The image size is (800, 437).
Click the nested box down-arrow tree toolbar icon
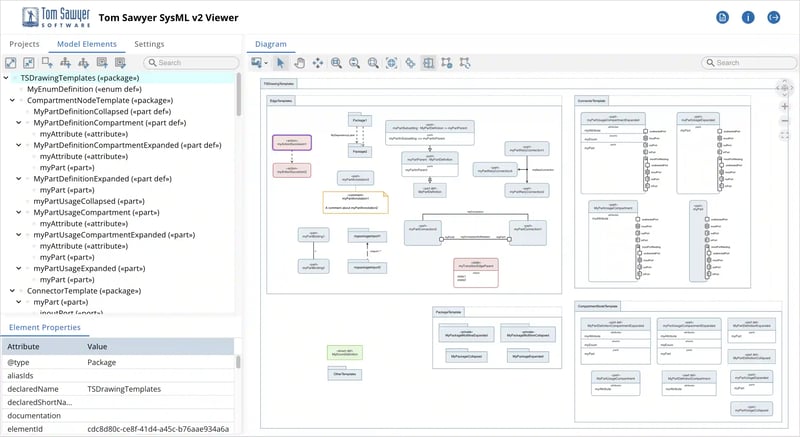pyautogui.click(x=120, y=63)
